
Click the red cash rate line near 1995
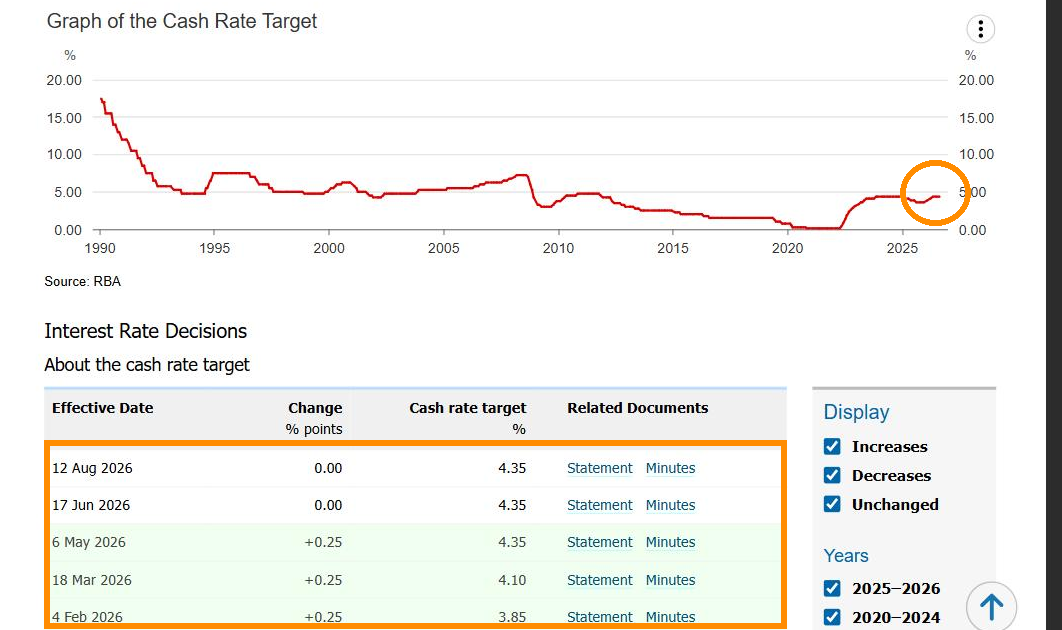click(214, 173)
